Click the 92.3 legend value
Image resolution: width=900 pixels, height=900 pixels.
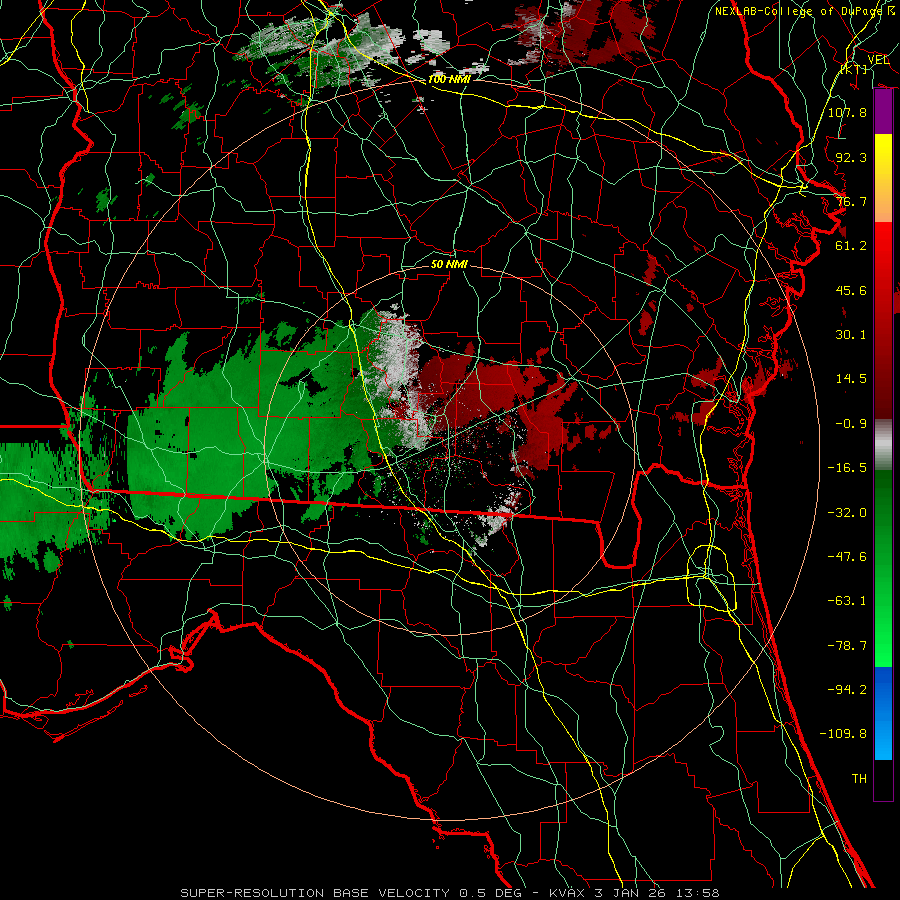(x=851, y=157)
